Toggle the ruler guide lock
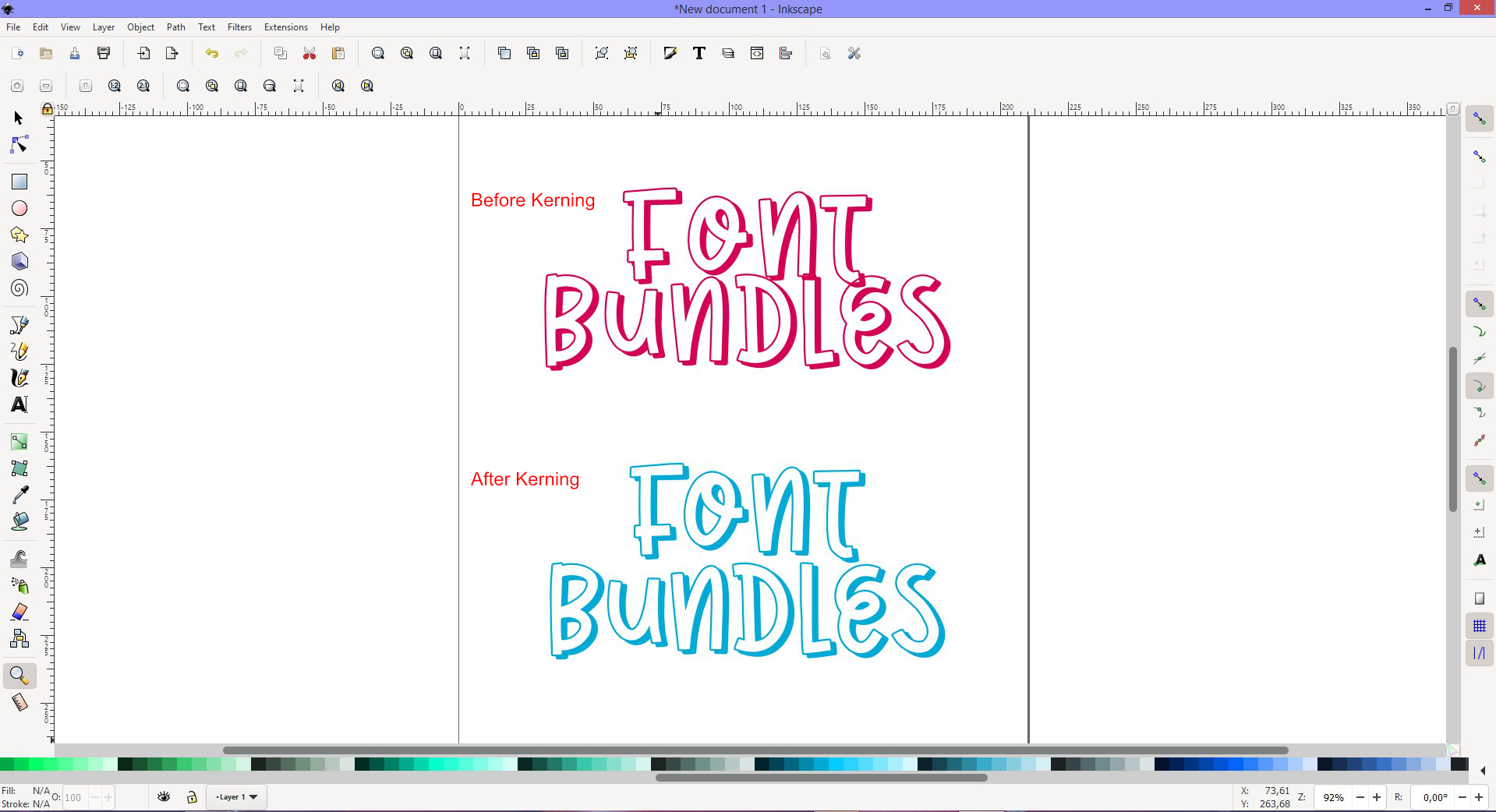The width and height of the screenshot is (1496, 812). 48,108
